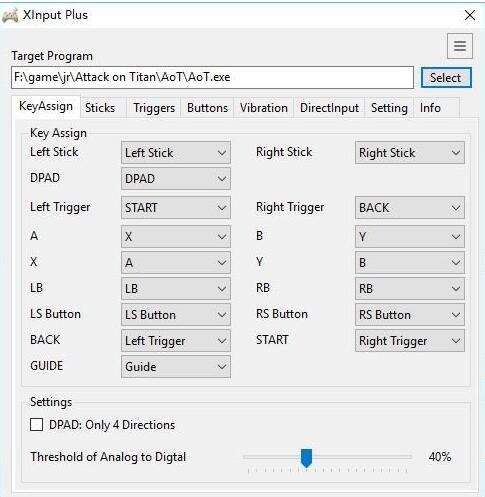Click the Select button for target program
This screenshot has height=497, width=485.
pyautogui.click(x=446, y=78)
